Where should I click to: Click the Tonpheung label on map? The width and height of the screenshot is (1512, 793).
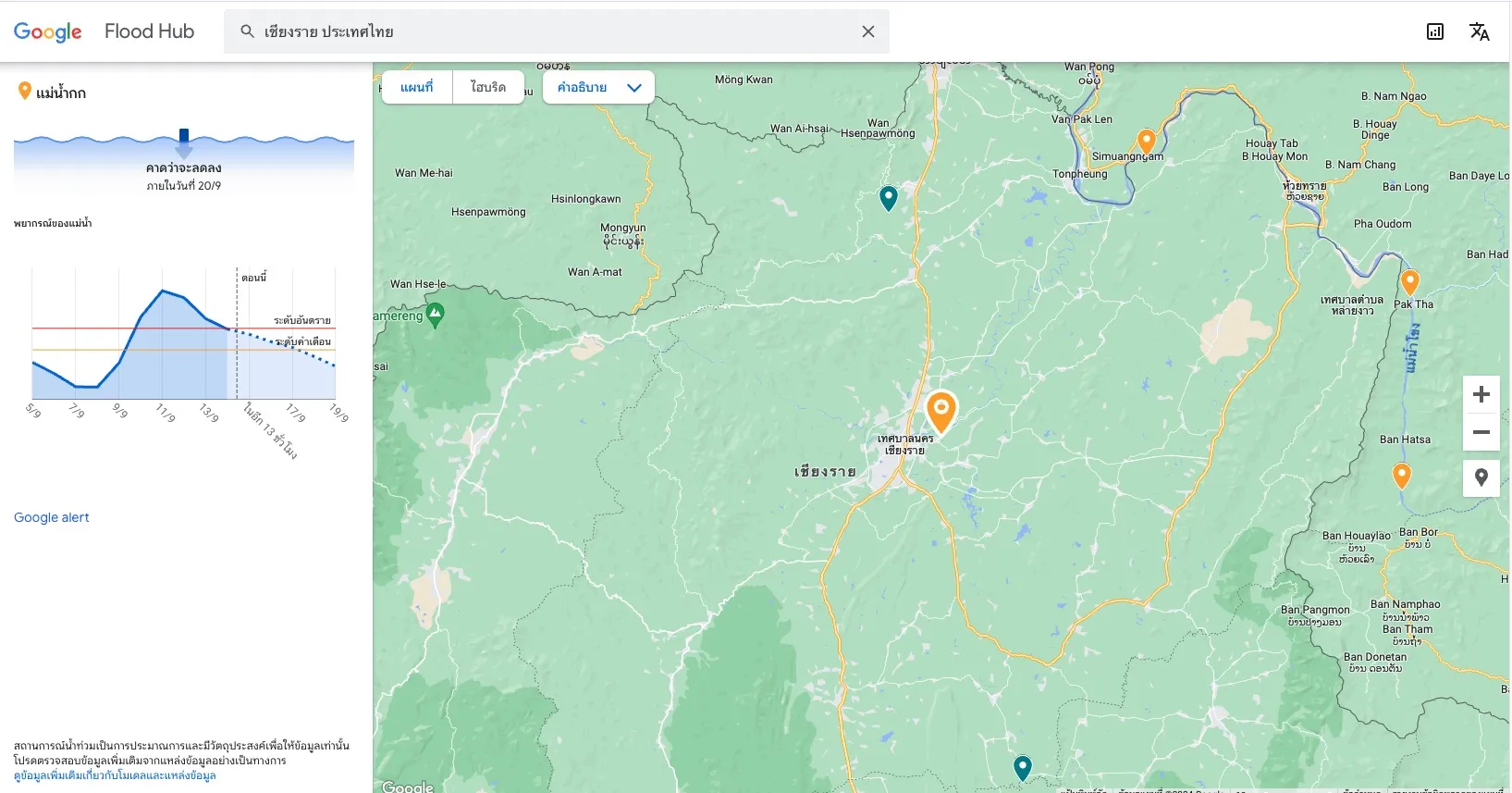(1080, 174)
